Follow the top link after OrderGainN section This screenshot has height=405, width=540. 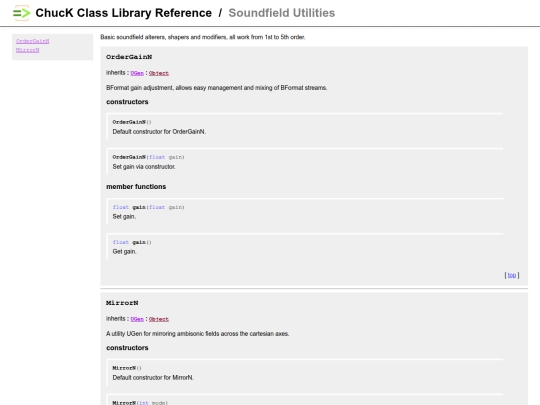(512, 275)
